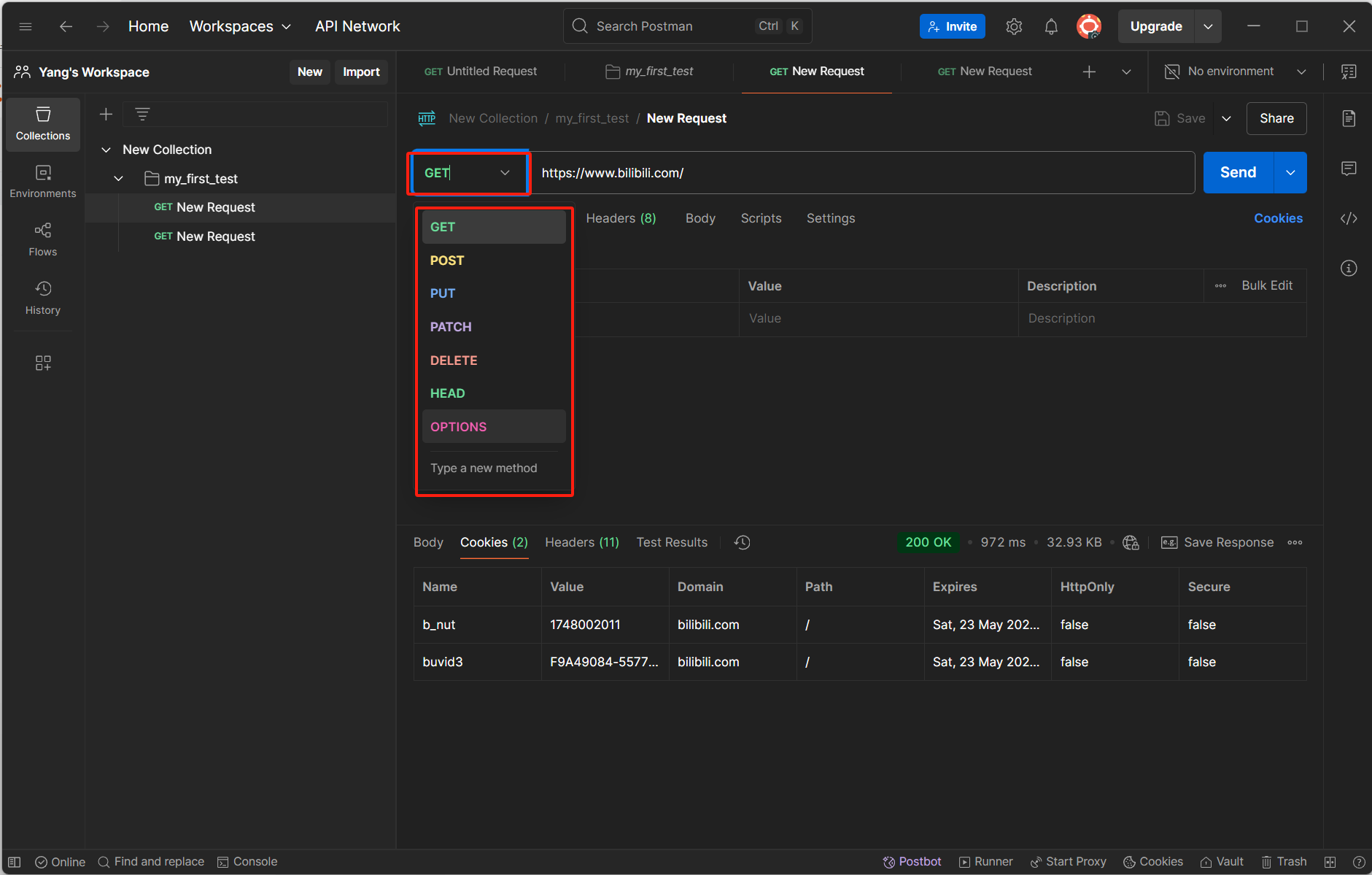This screenshot has width=1372, height=875.
Task: Open the Save options chevron
Action: (x=1226, y=118)
